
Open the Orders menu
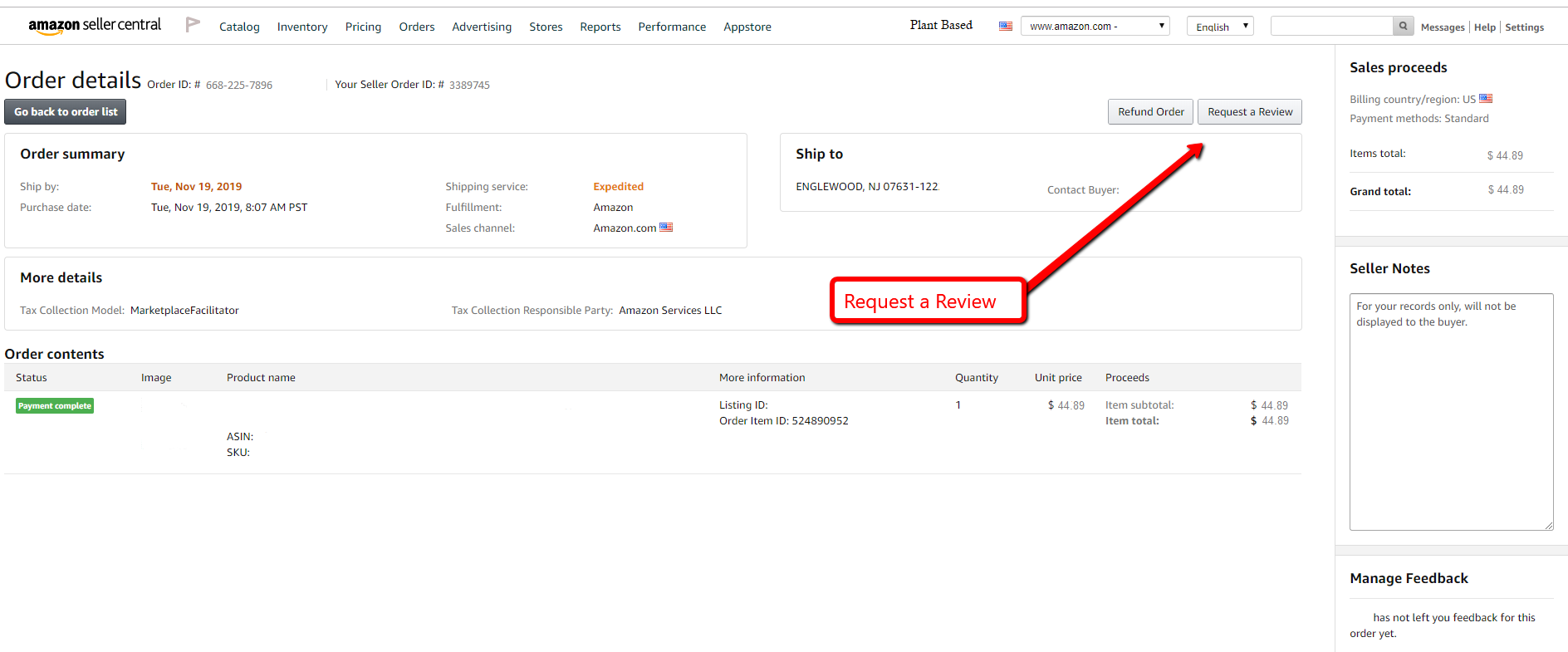(x=417, y=27)
